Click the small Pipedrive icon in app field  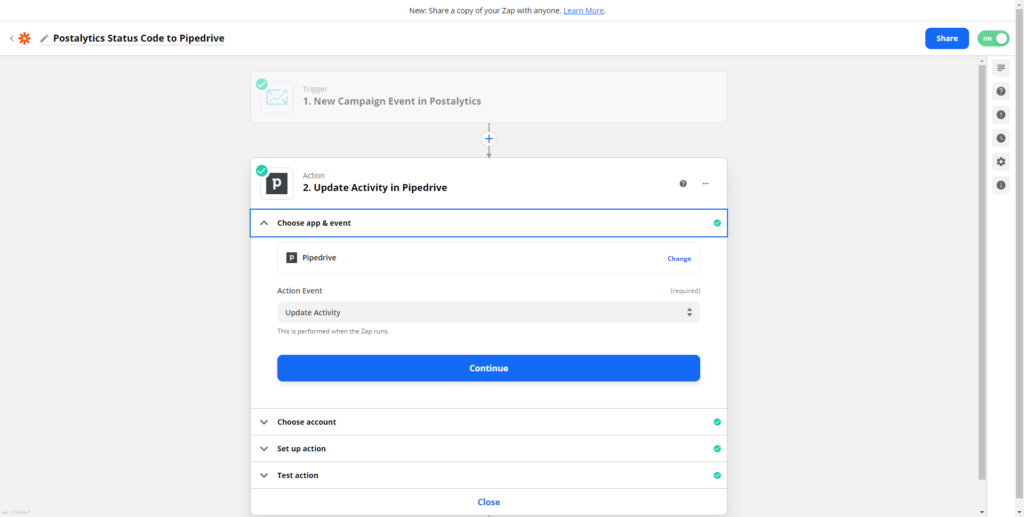[292, 258]
